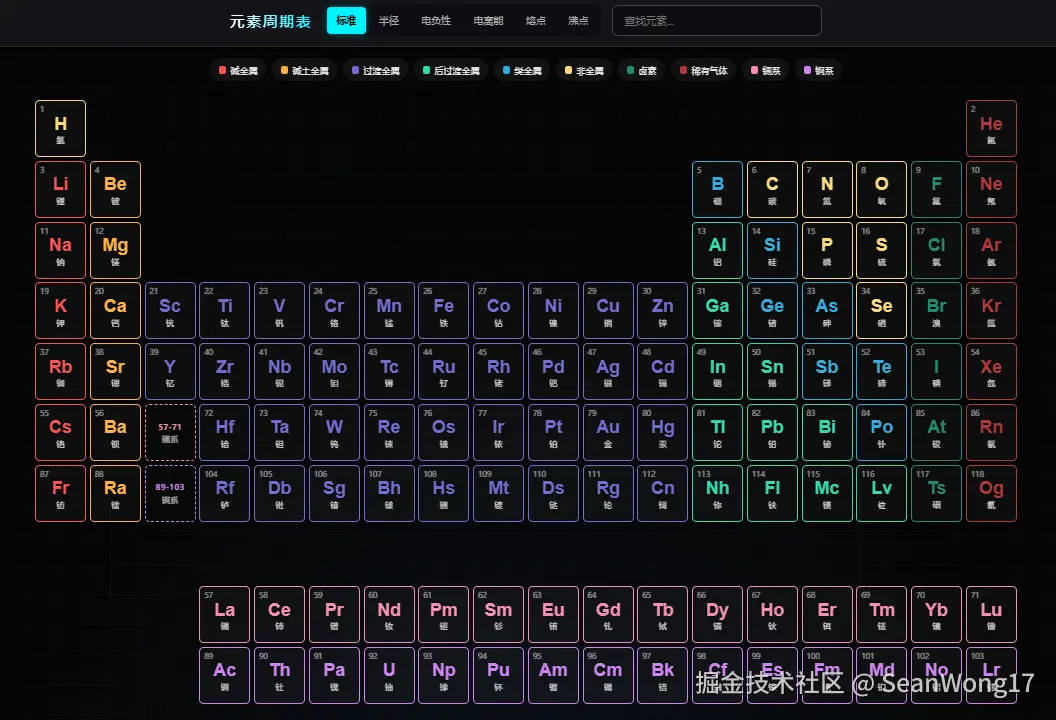This screenshot has width=1056, height=720.
Task: Open the rutherfordium (Rf) element cell
Action: click(225, 493)
